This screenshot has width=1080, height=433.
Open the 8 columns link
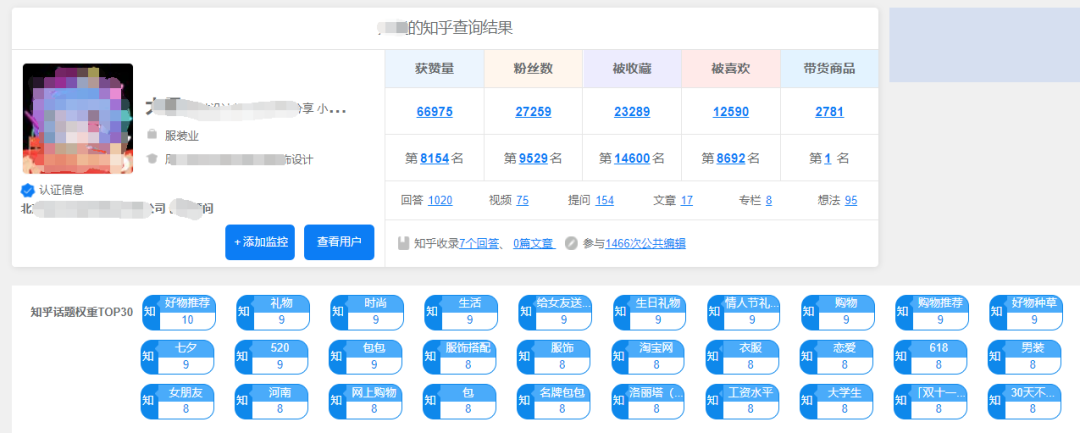click(769, 200)
